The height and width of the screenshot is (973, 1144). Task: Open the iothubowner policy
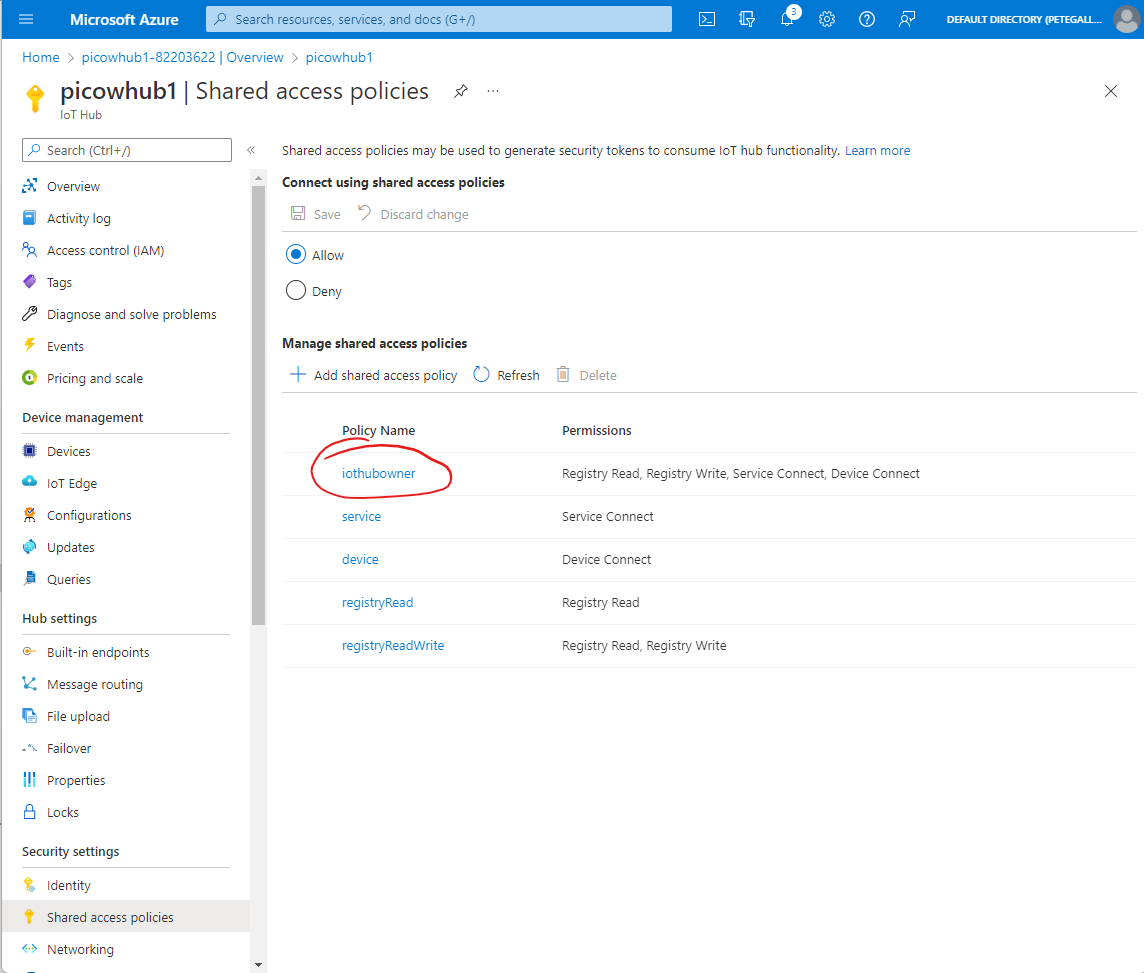pos(378,473)
